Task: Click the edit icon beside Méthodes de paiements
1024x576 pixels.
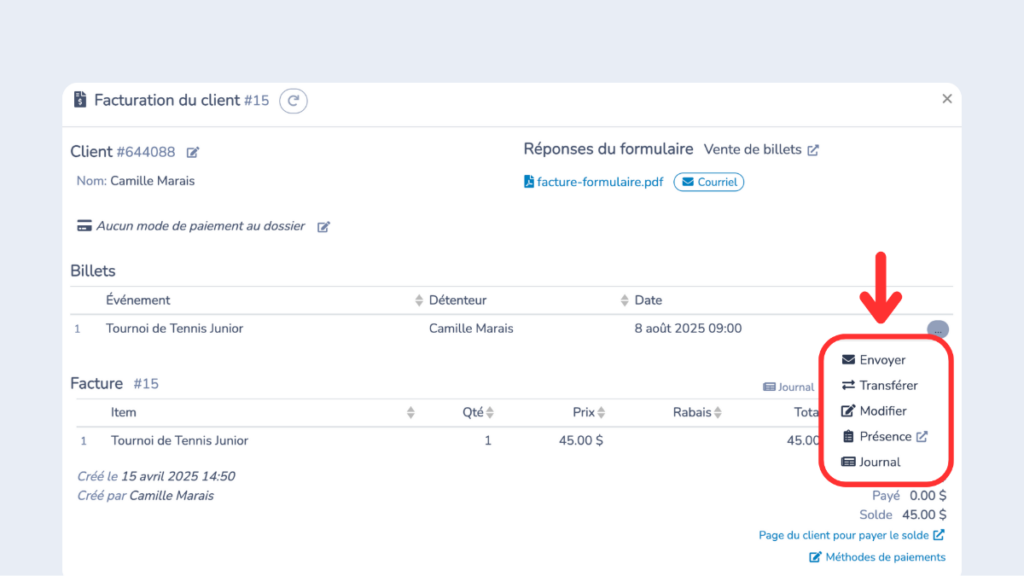Action: coord(817,557)
